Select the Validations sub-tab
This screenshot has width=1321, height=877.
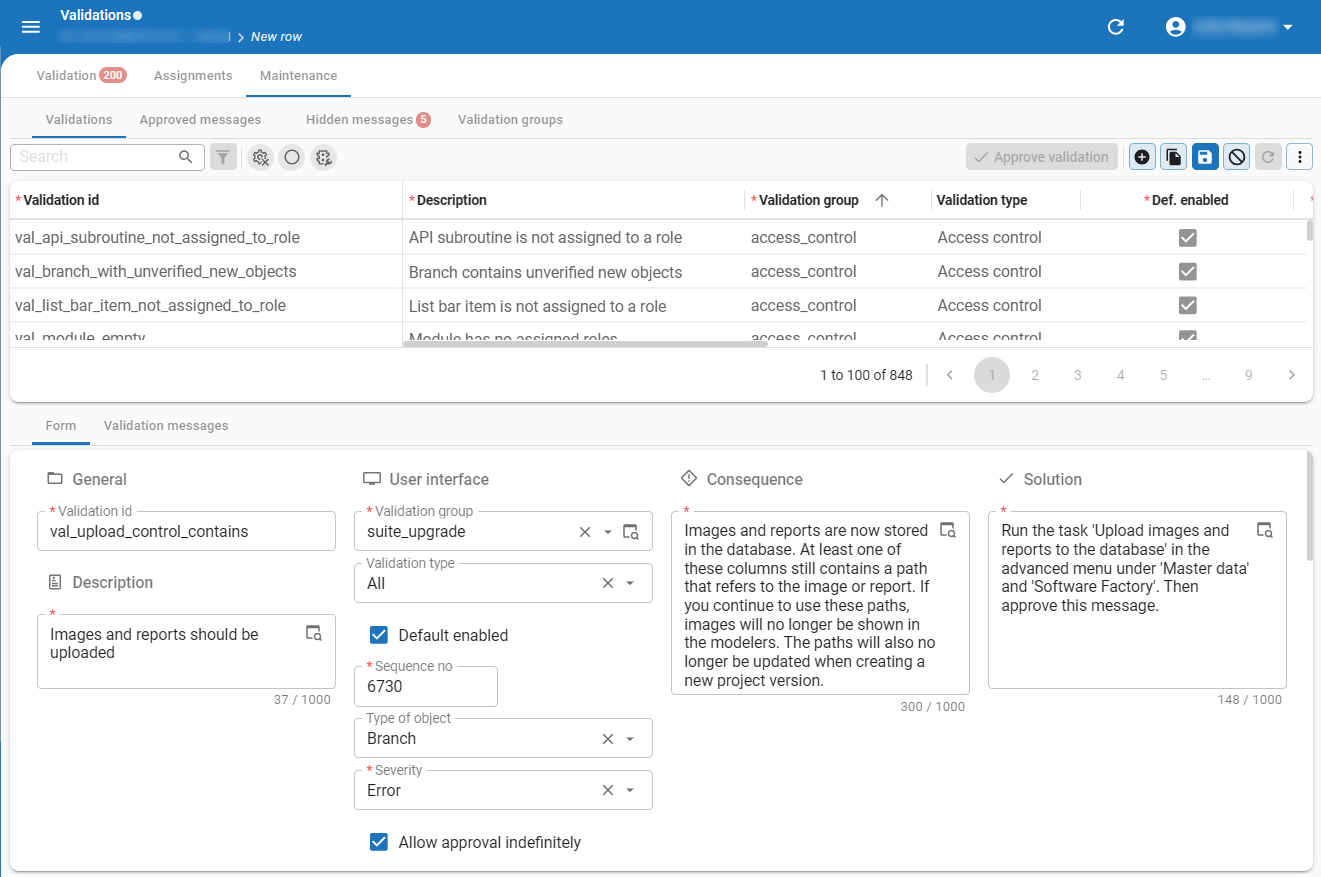coord(79,120)
